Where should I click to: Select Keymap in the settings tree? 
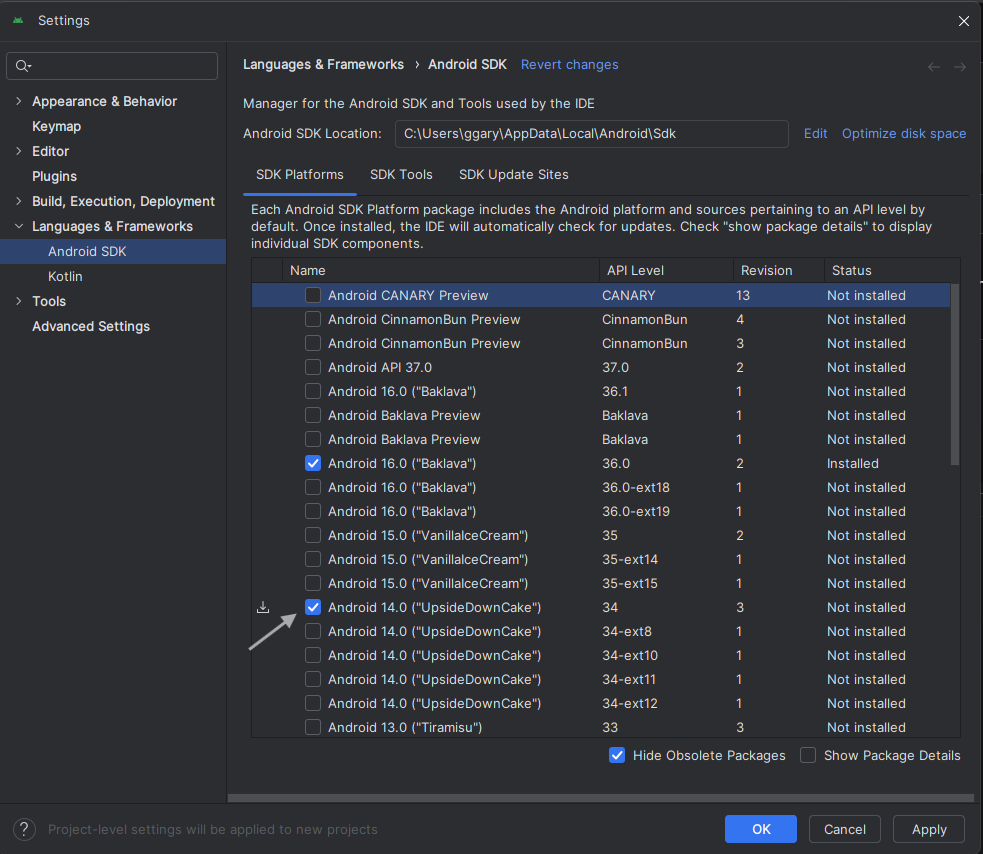tap(56, 126)
